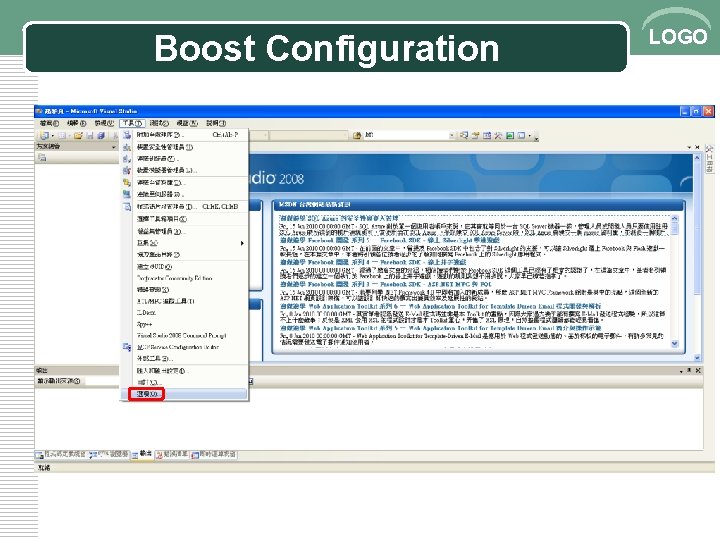Image resolution: width=720 pixels, height=540 pixels.
Task: Choose code snippets manager Ctrl+K, Ctrl+B item
Action: [184, 207]
